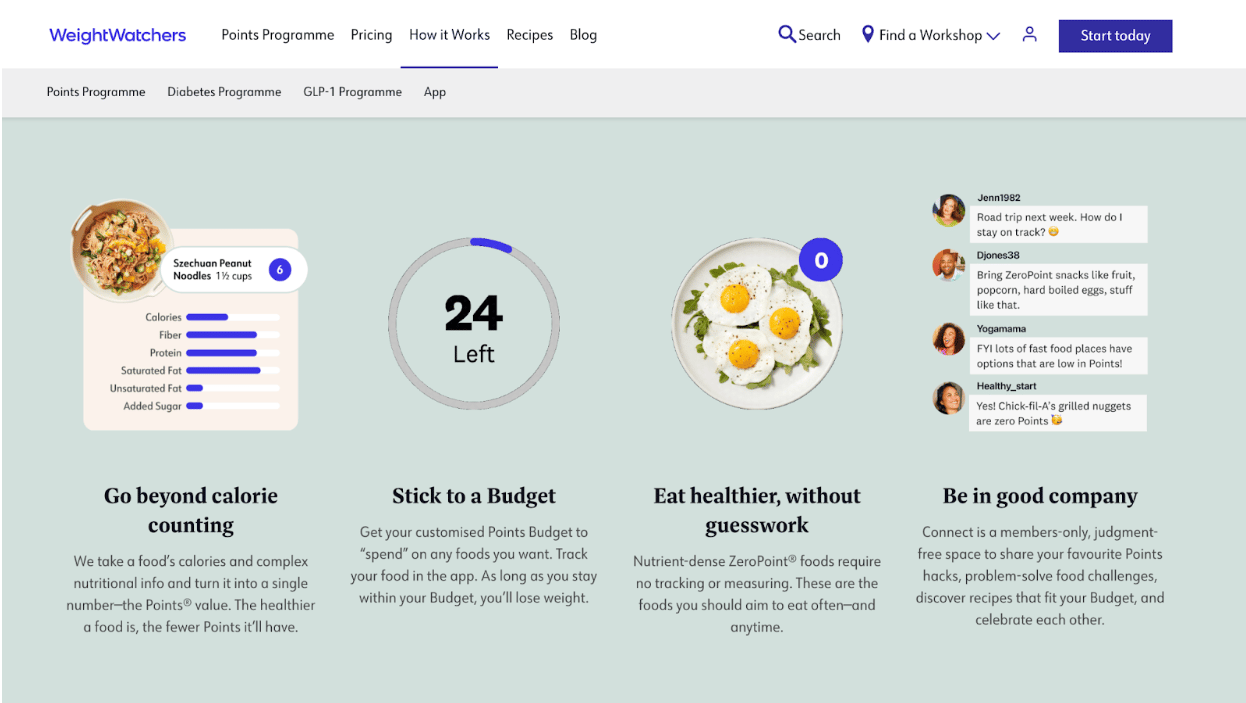Screen dimensions: 1246x703
Task: Click the zero Points badge on eggs
Action: click(821, 260)
